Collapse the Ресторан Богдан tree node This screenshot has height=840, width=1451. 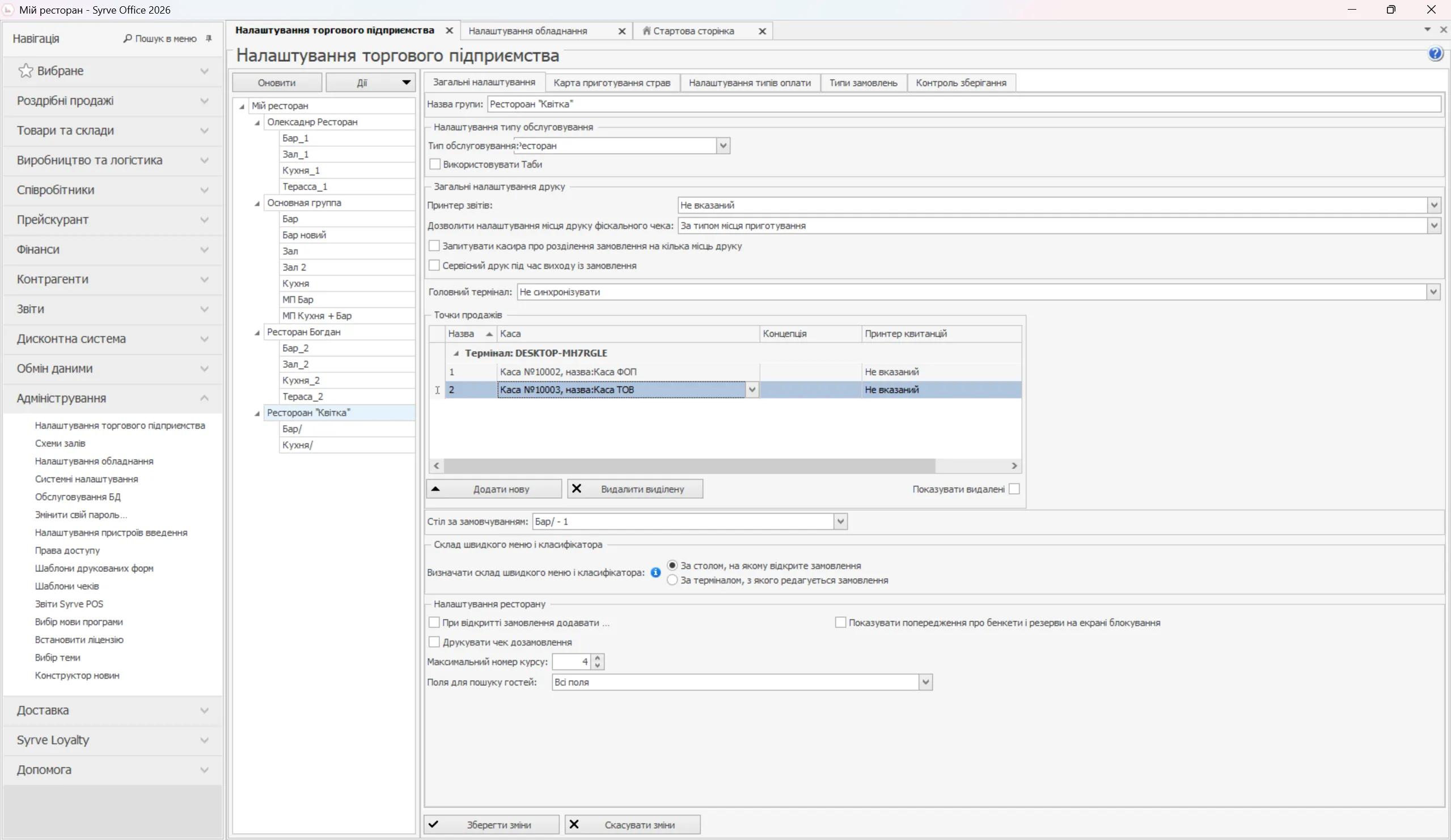[257, 333]
